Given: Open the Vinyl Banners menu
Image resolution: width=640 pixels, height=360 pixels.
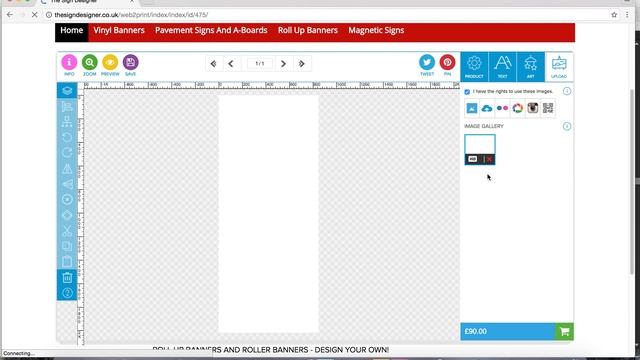Looking at the screenshot, I should [x=119, y=31].
